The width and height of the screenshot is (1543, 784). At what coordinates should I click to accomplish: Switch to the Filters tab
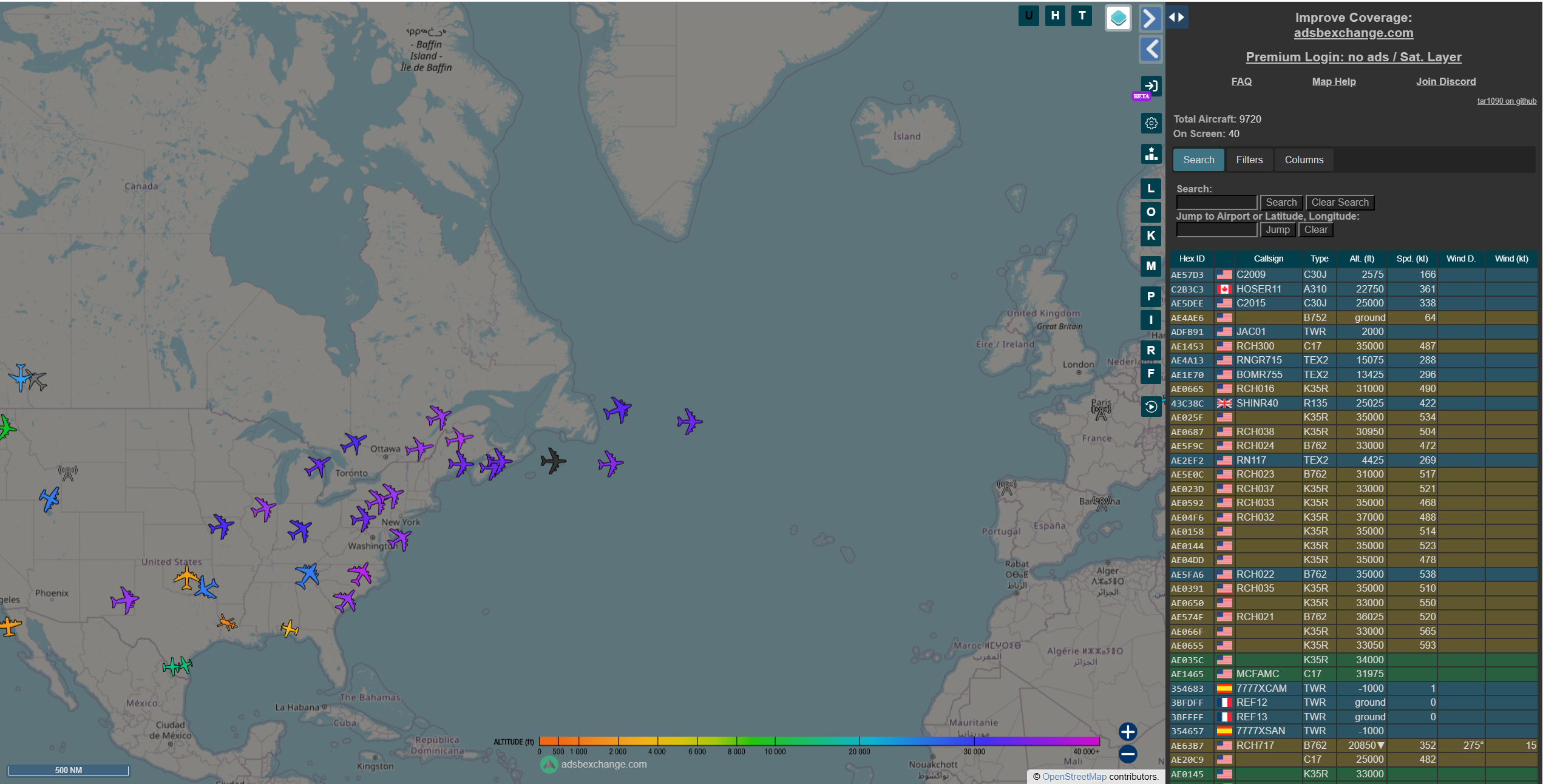click(1249, 160)
